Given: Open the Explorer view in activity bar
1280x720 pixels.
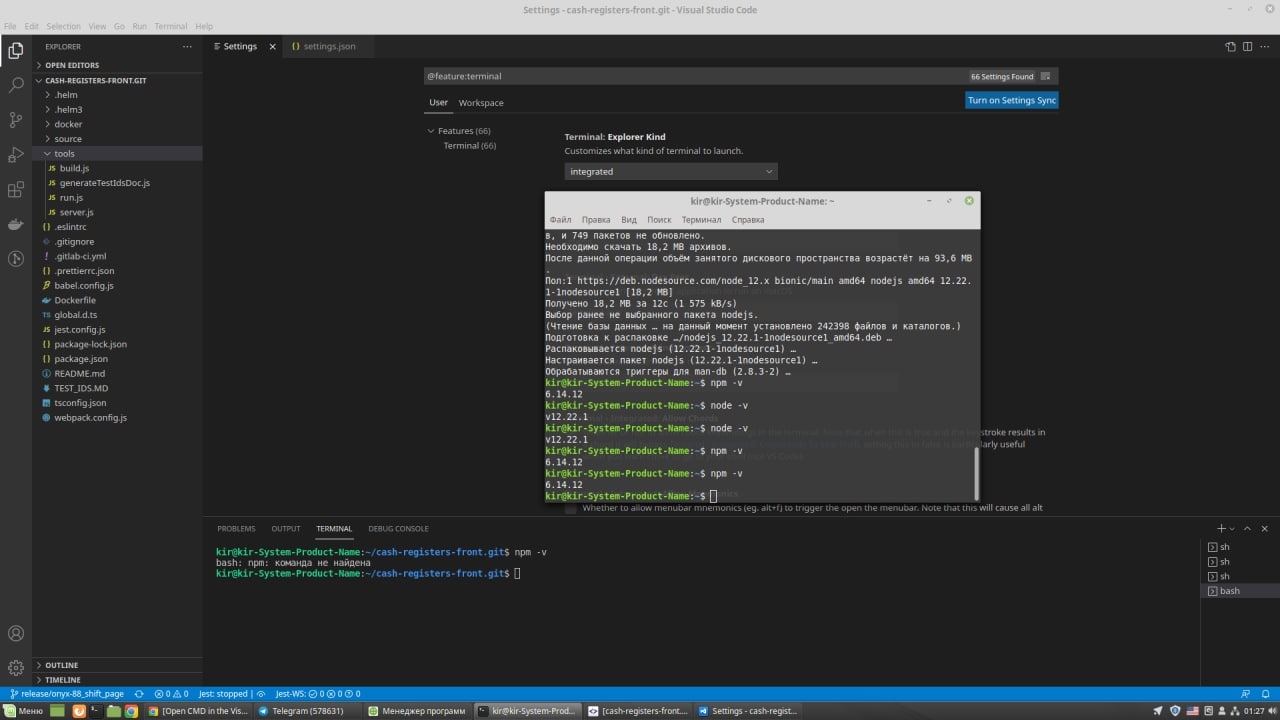Looking at the screenshot, I should [16, 50].
